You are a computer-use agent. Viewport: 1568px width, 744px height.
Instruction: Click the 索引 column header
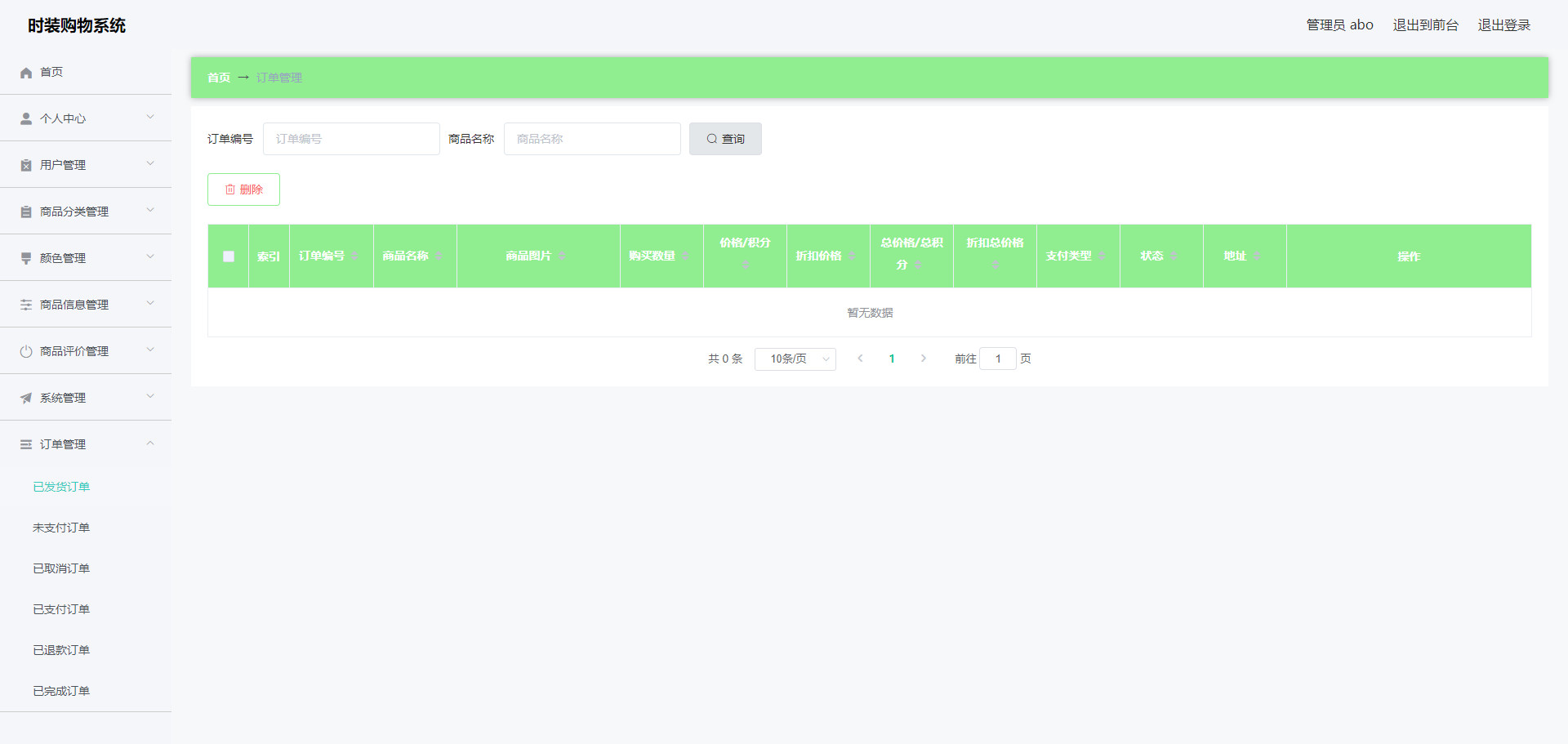(x=269, y=256)
